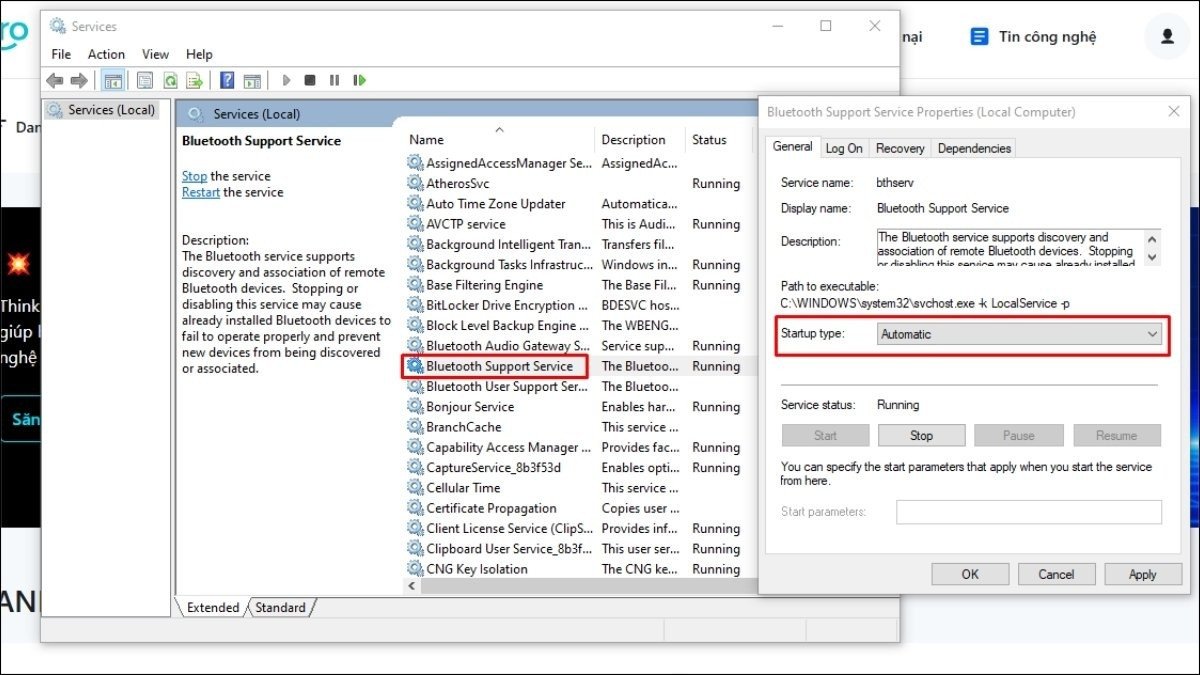Toggle Show/Hide Action Pane toolbar icon
Image resolution: width=1200 pixels, height=675 pixels.
[252, 81]
